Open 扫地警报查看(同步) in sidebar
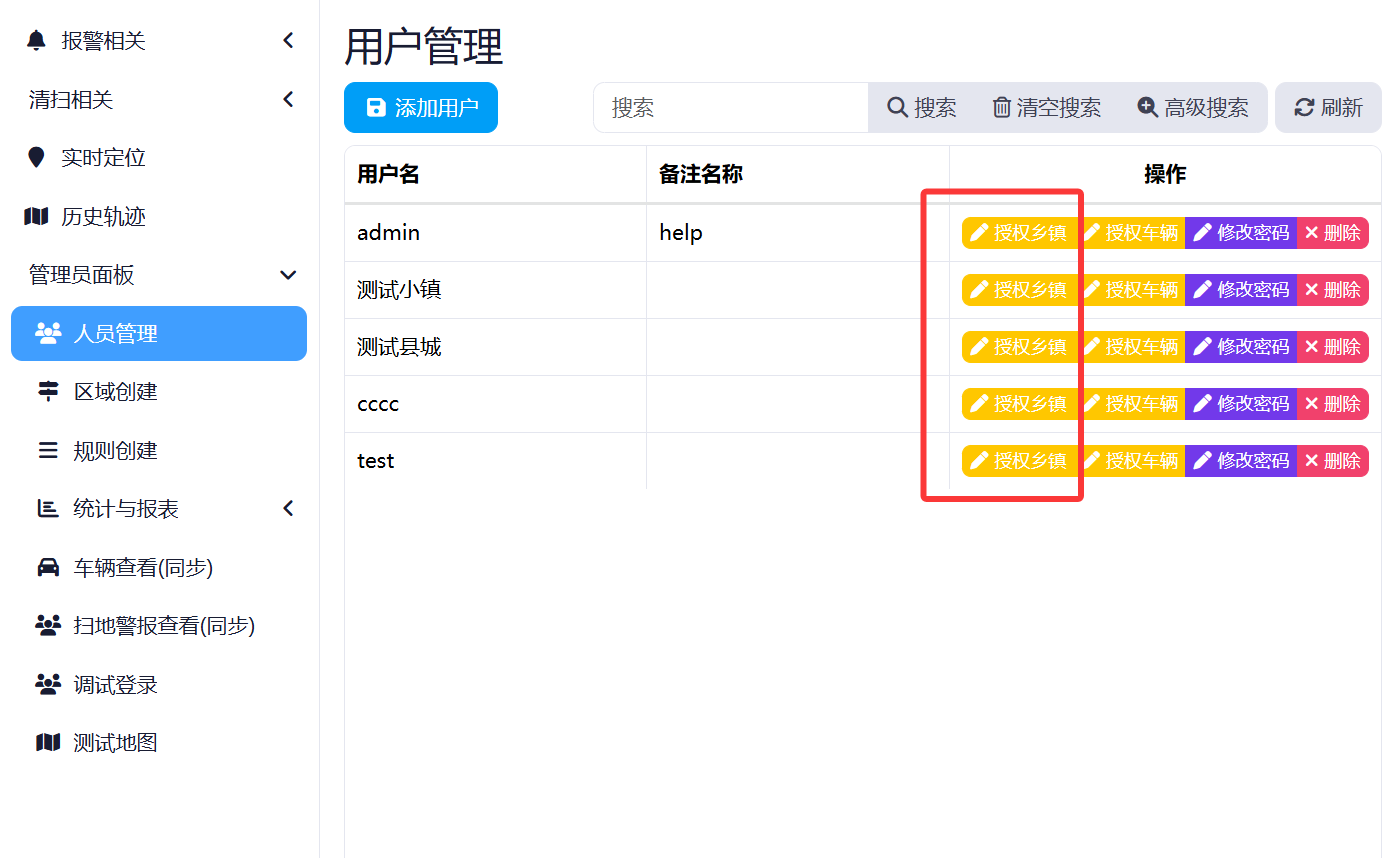Image resolution: width=1398 pixels, height=858 pixels. tap(164, 626)
